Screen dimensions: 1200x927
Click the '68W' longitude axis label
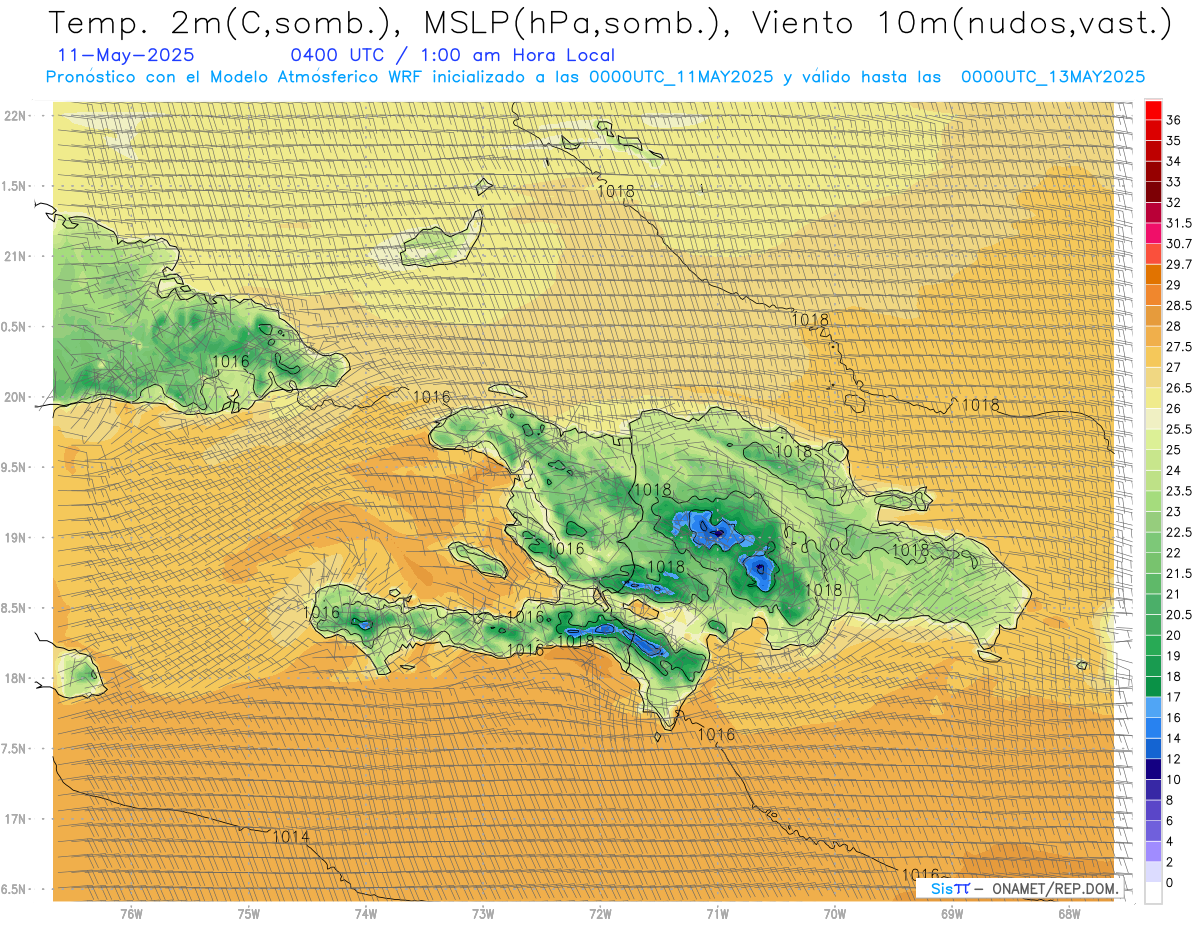[x=1069, y=914]
